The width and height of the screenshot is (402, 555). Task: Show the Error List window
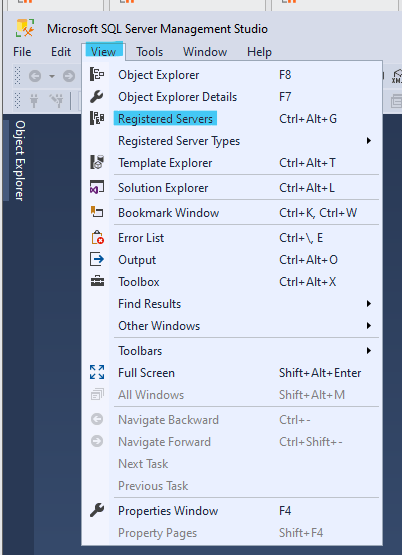[x=232, y=238]
